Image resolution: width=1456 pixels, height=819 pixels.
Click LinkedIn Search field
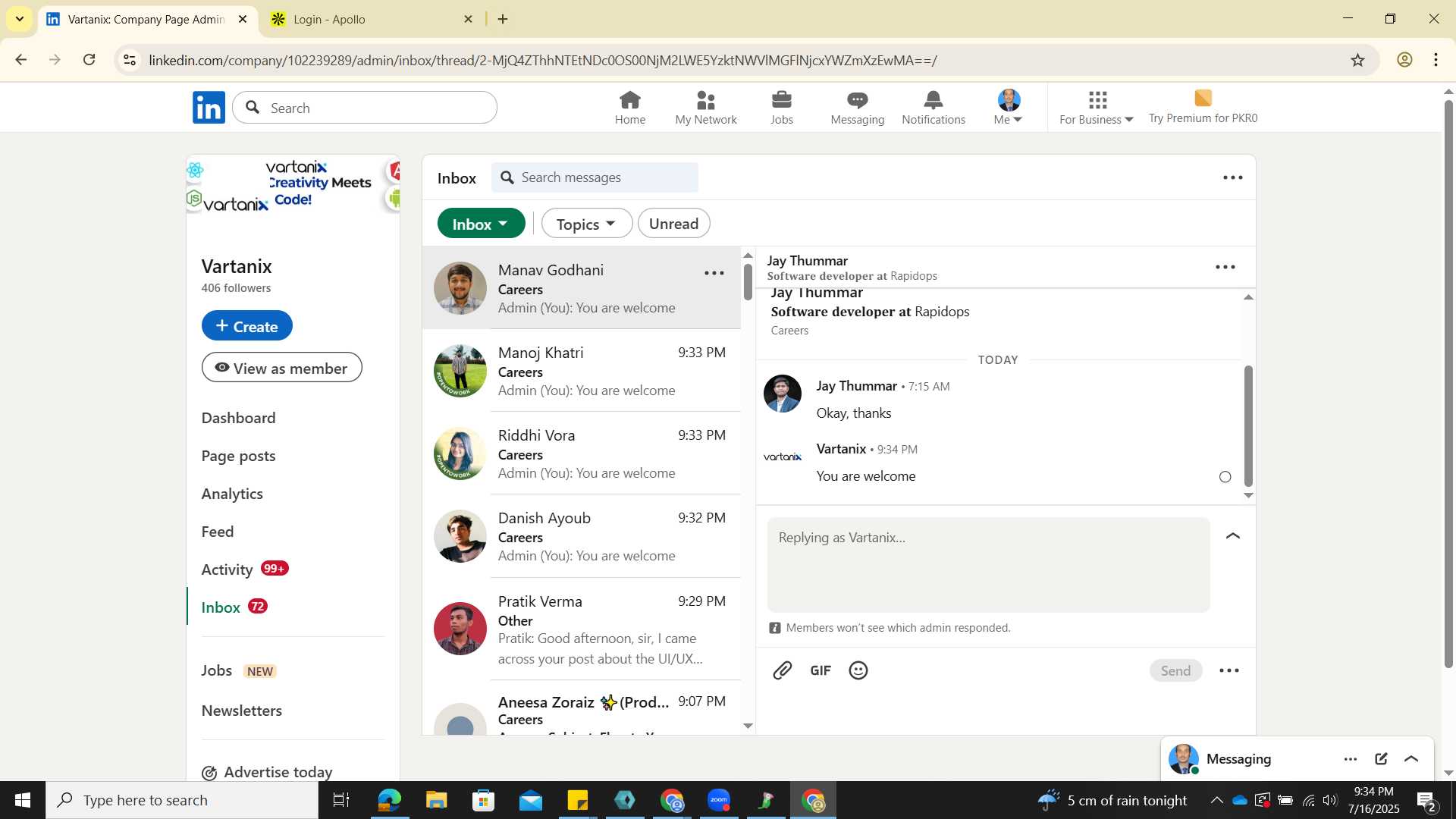pos(365,108)
